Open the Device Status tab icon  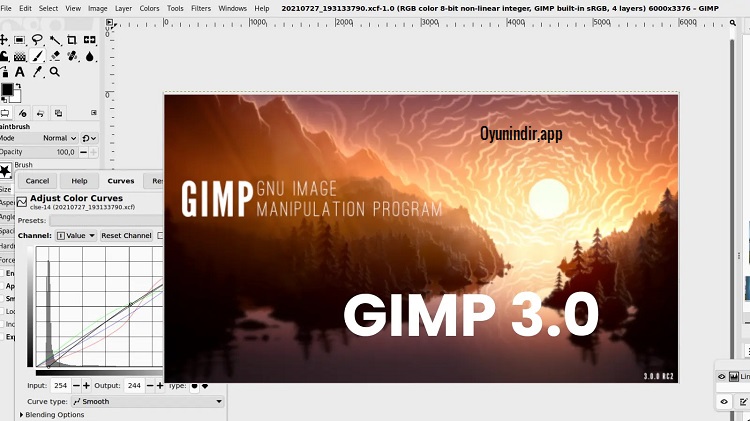pyautogui.click(x=22, y=113)
